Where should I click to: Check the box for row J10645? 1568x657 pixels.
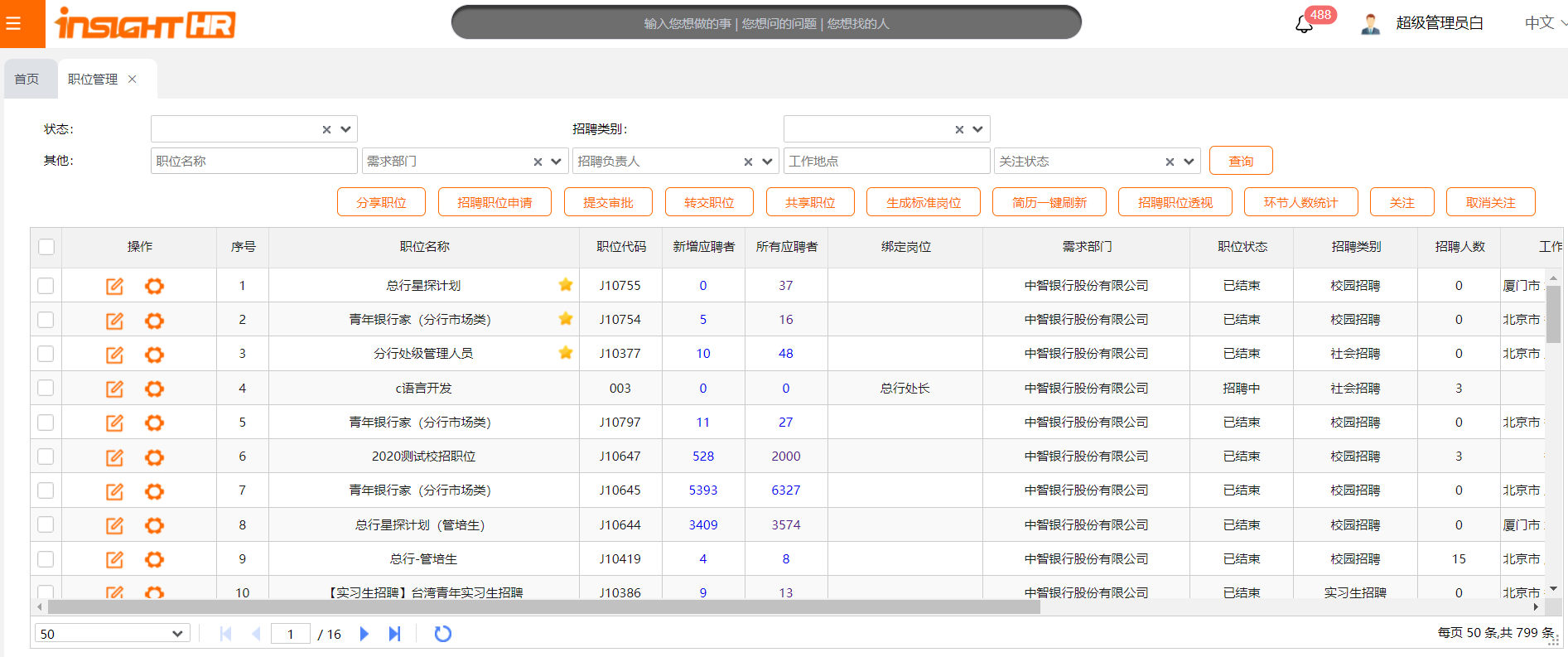point(46,490)
